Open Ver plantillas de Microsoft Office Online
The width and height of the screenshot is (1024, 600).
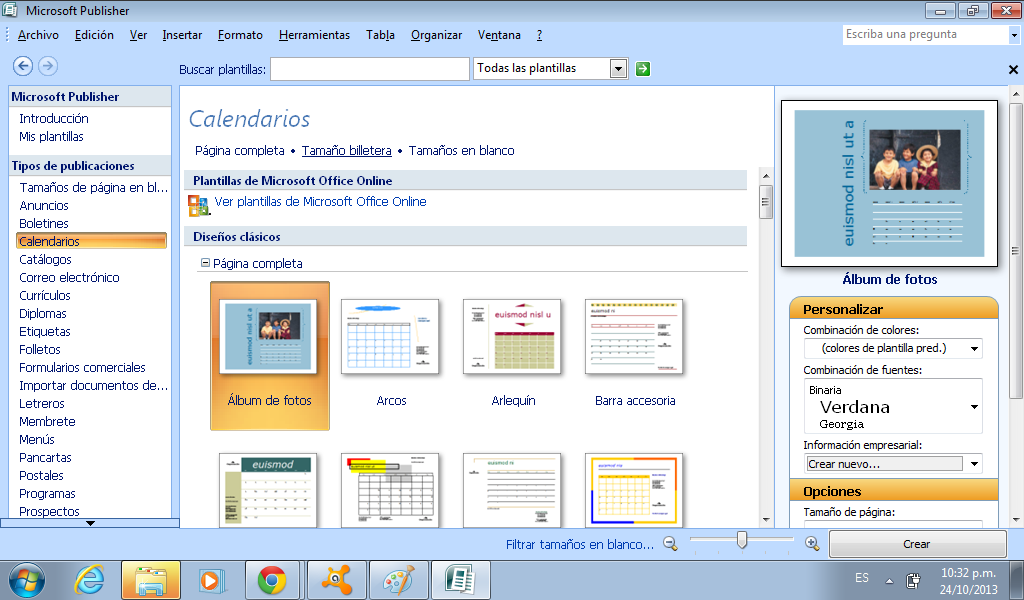click(320, 202)
